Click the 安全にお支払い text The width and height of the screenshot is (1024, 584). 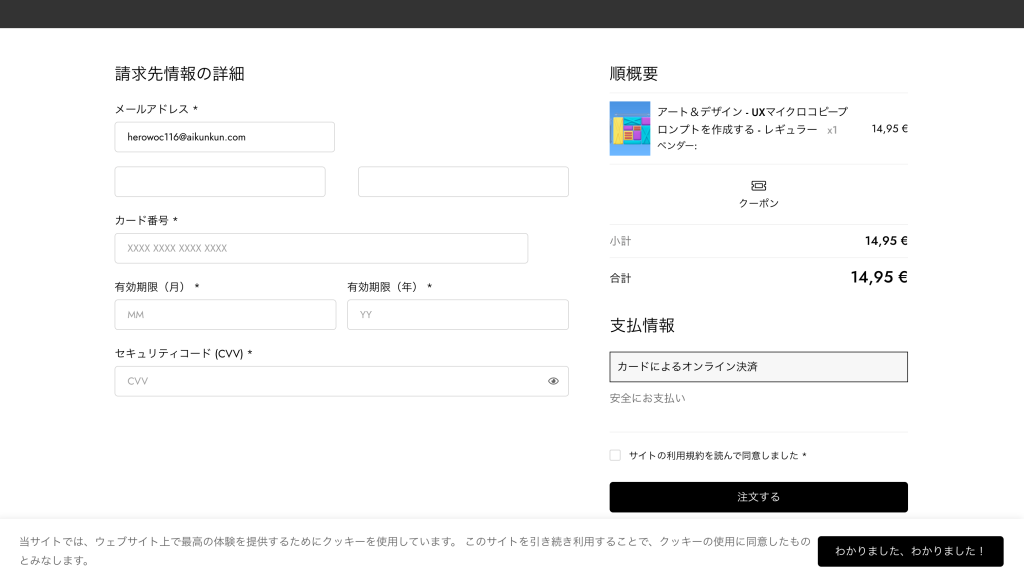coord(647,398)
